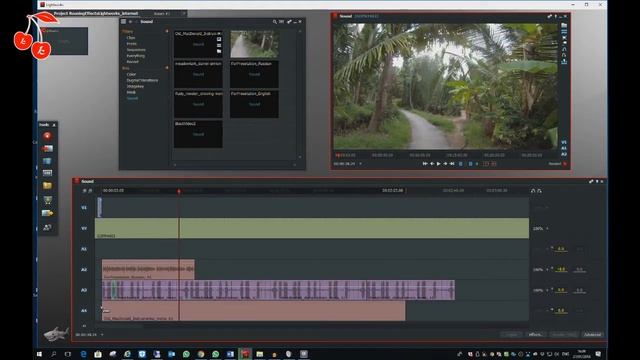Viewport: 640px width, 360px height.
Task: Adjust the A3 track level value
Action: point(561,290)
